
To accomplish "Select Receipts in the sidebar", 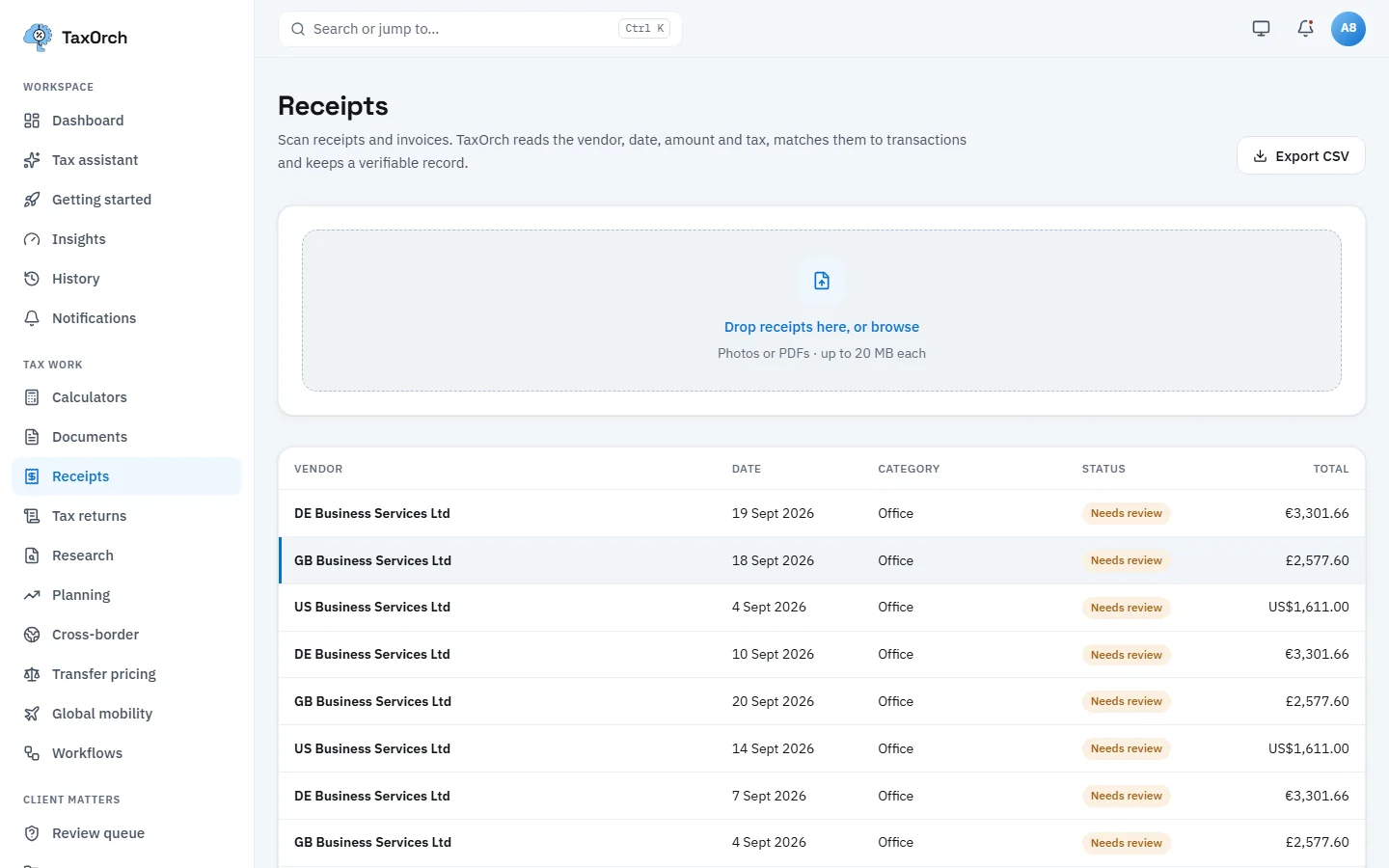I will [126, 476].
